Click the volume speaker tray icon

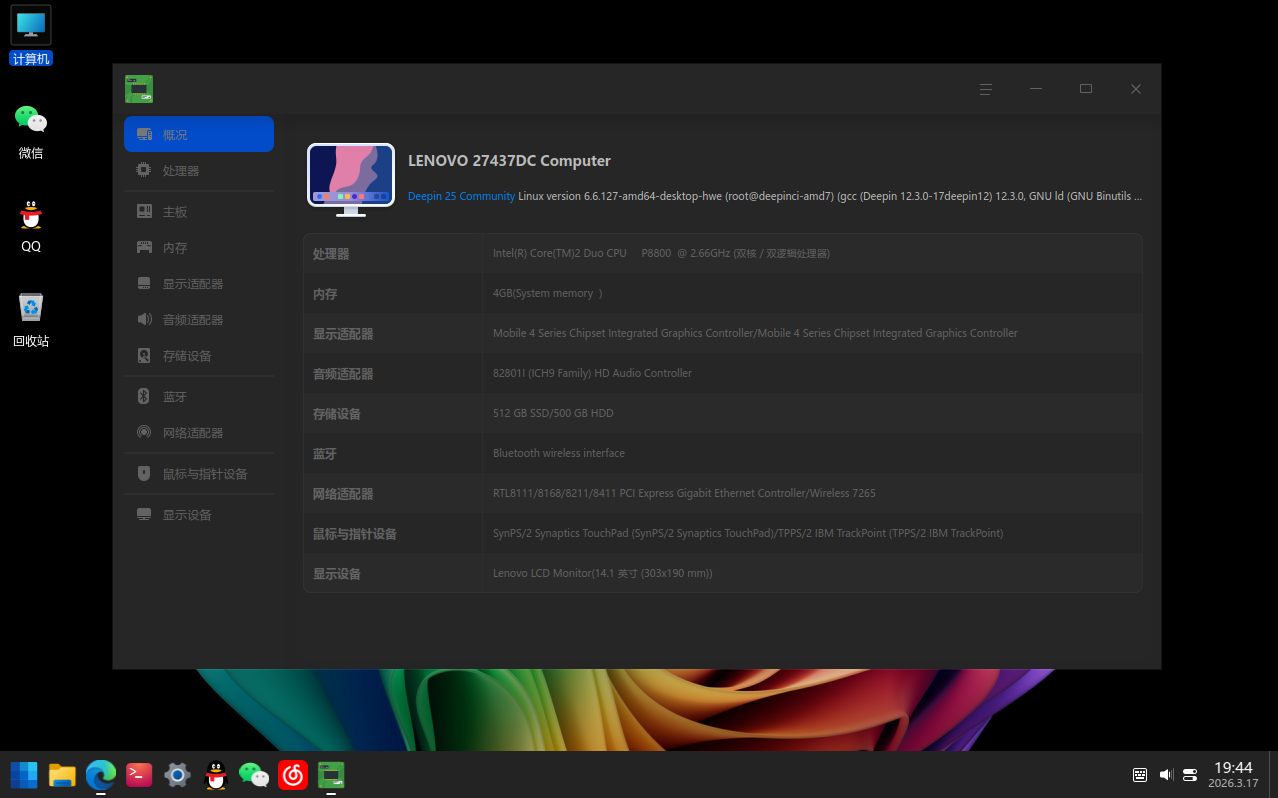[x=1165, y=775]
